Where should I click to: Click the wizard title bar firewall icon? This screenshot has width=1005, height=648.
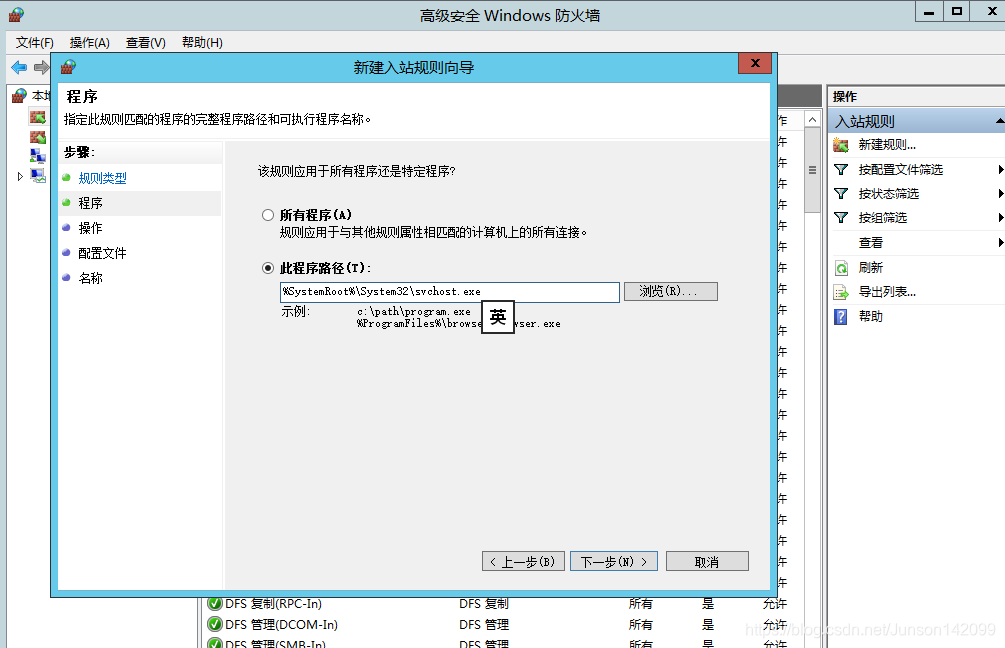[x=68, y=67]
